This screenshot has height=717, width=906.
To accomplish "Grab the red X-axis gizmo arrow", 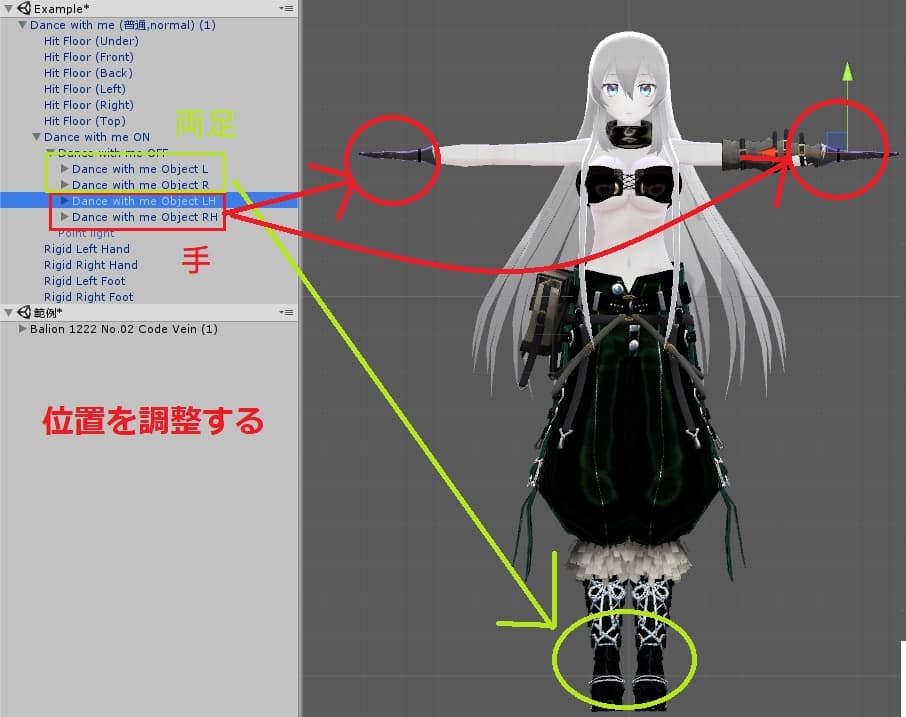I will point(769,153).
